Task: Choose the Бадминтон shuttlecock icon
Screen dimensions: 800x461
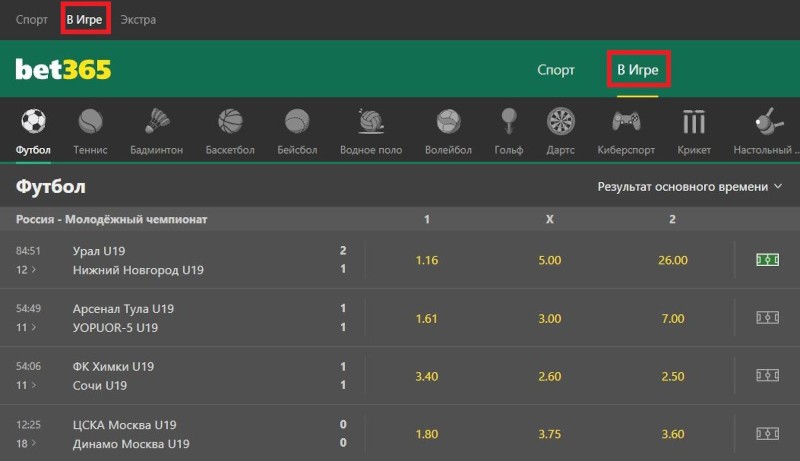Action: click(156, 122)
